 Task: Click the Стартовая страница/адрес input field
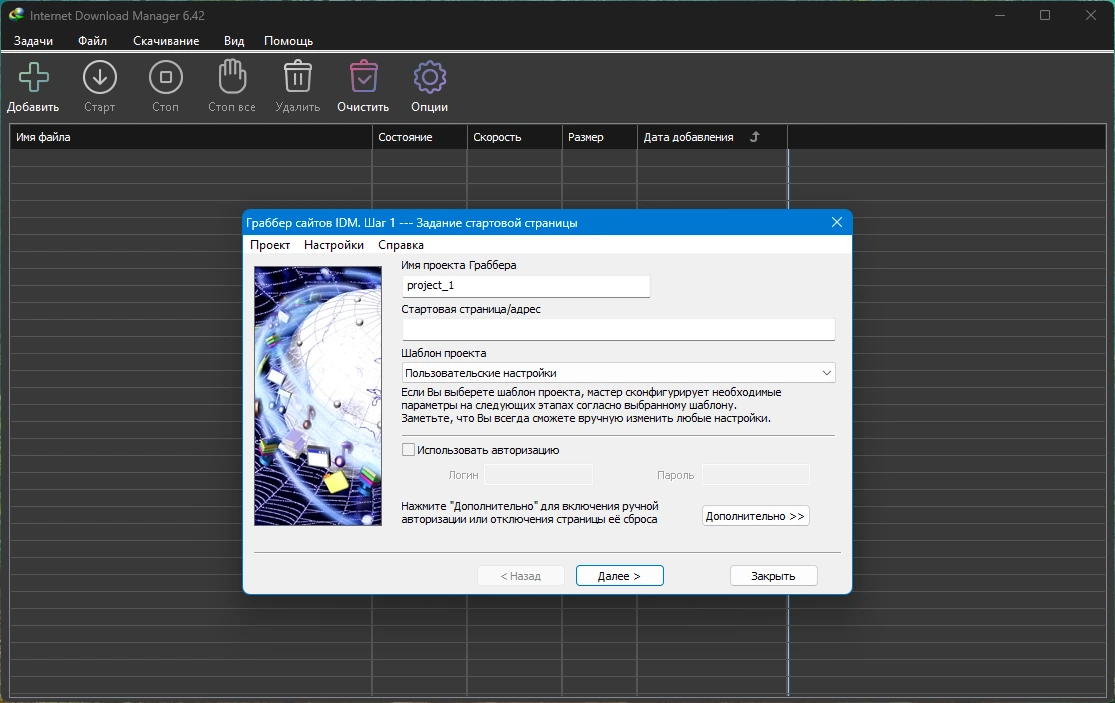[x=618, y=329]
